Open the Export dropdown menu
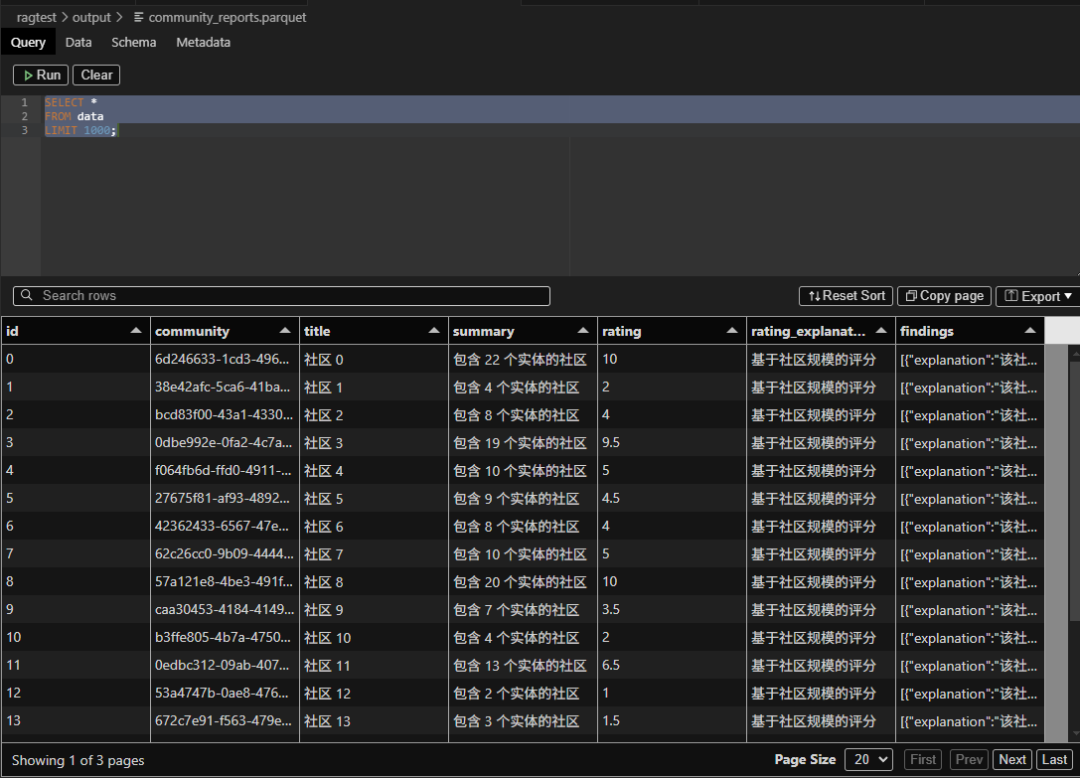This screenshot has height=778, width=1080. 1038,296
